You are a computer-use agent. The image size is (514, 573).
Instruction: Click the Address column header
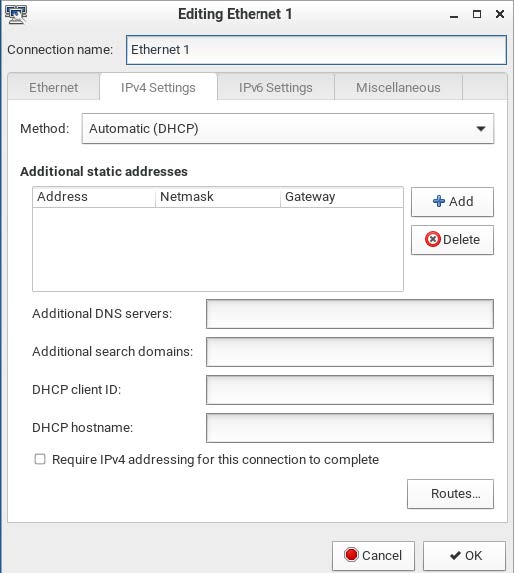[94, 197]
